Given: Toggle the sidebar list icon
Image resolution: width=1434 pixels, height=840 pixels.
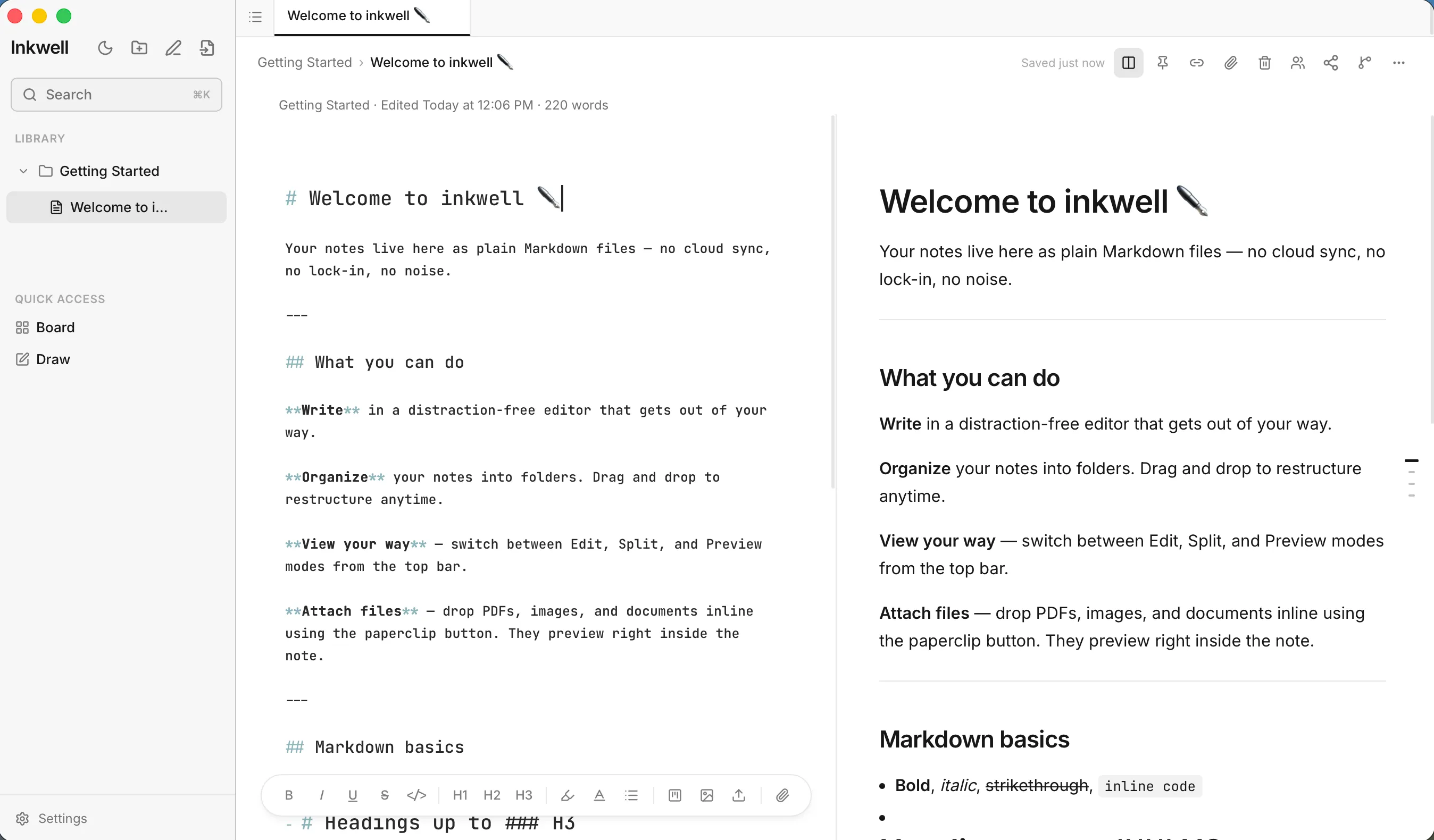Looking at the screenshot, I should [255, 16].
